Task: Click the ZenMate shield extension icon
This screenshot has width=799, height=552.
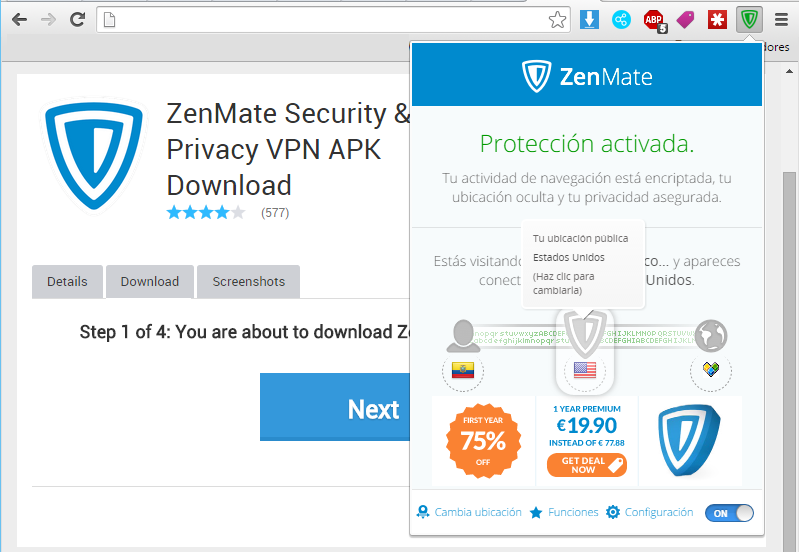Action: 749,20
